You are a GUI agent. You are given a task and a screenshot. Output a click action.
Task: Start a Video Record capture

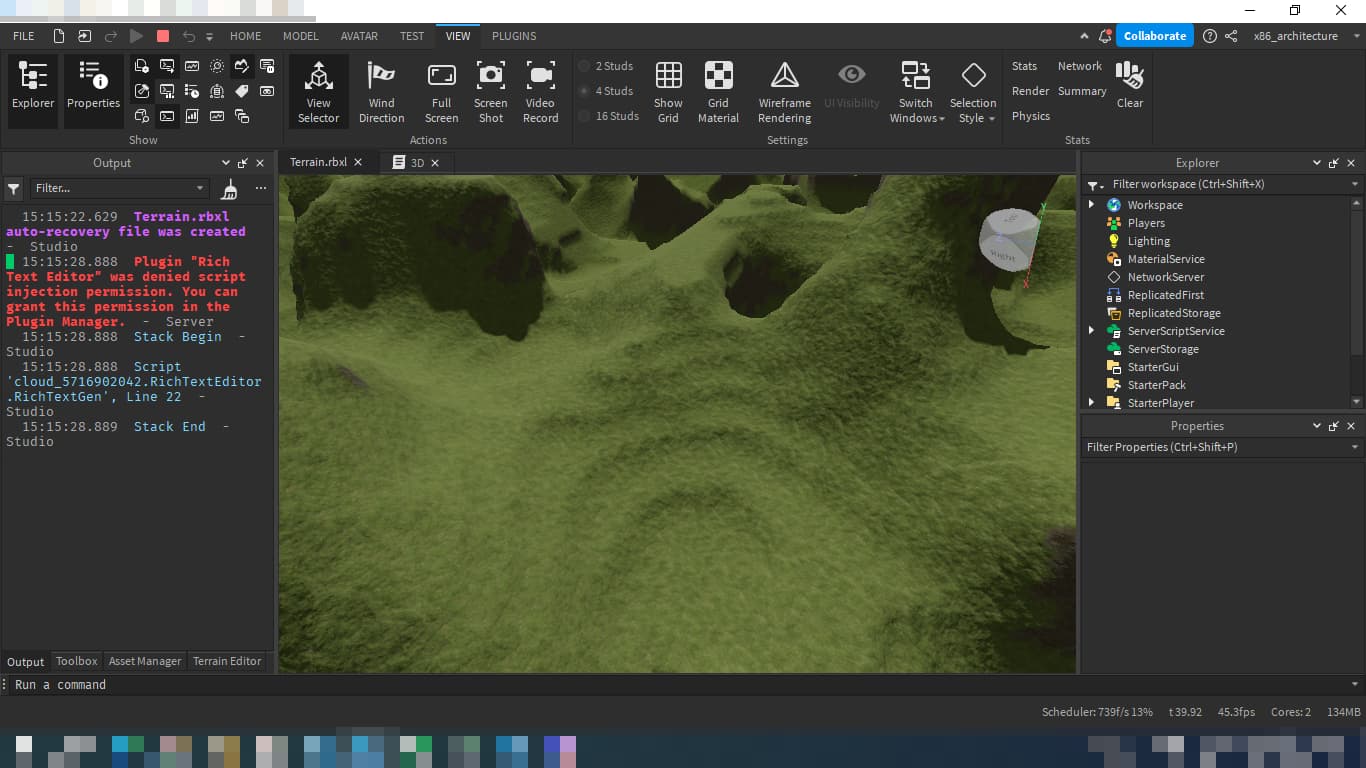tap(541, 90)
